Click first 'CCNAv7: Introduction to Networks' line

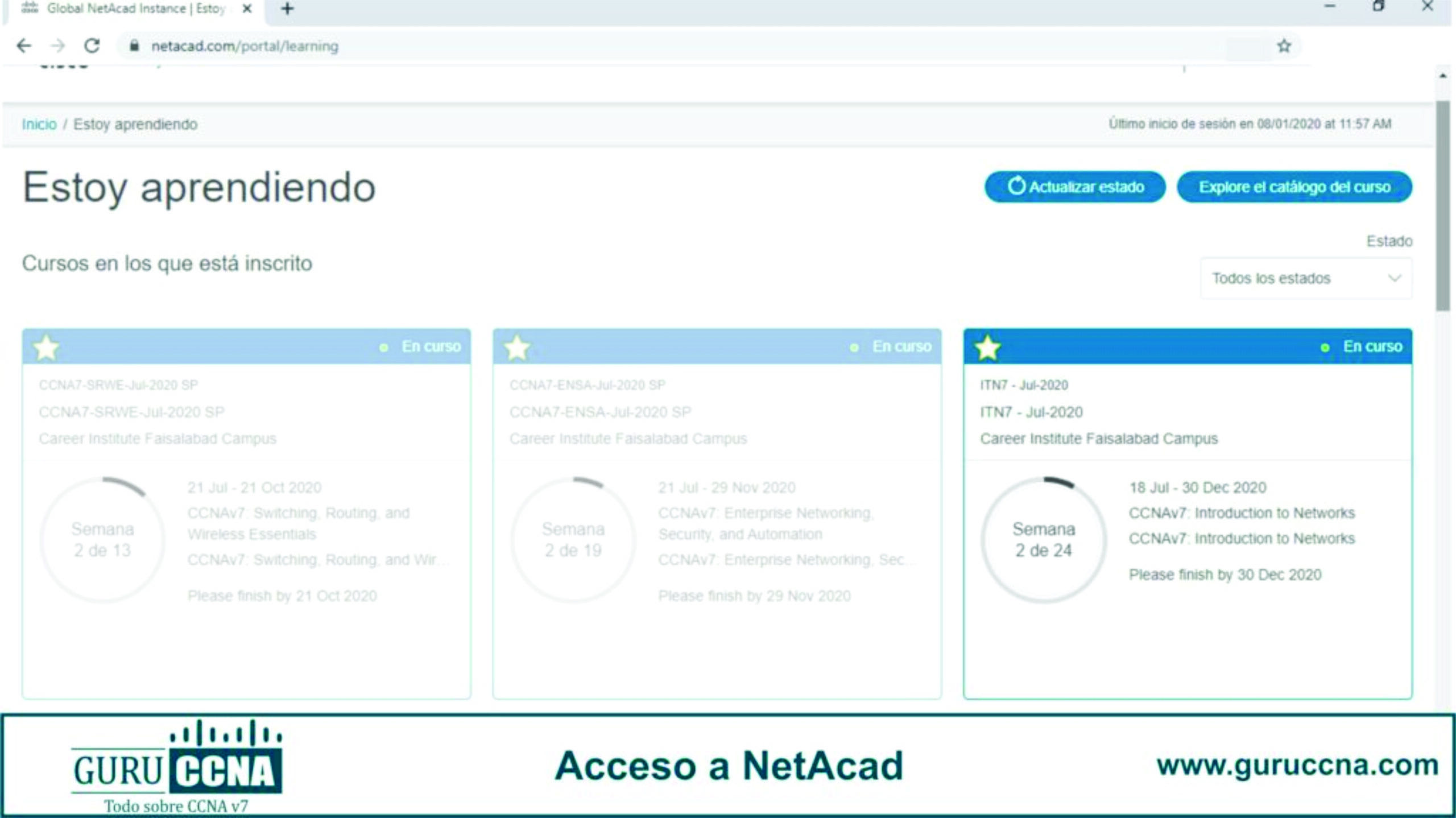[1242, 513]
